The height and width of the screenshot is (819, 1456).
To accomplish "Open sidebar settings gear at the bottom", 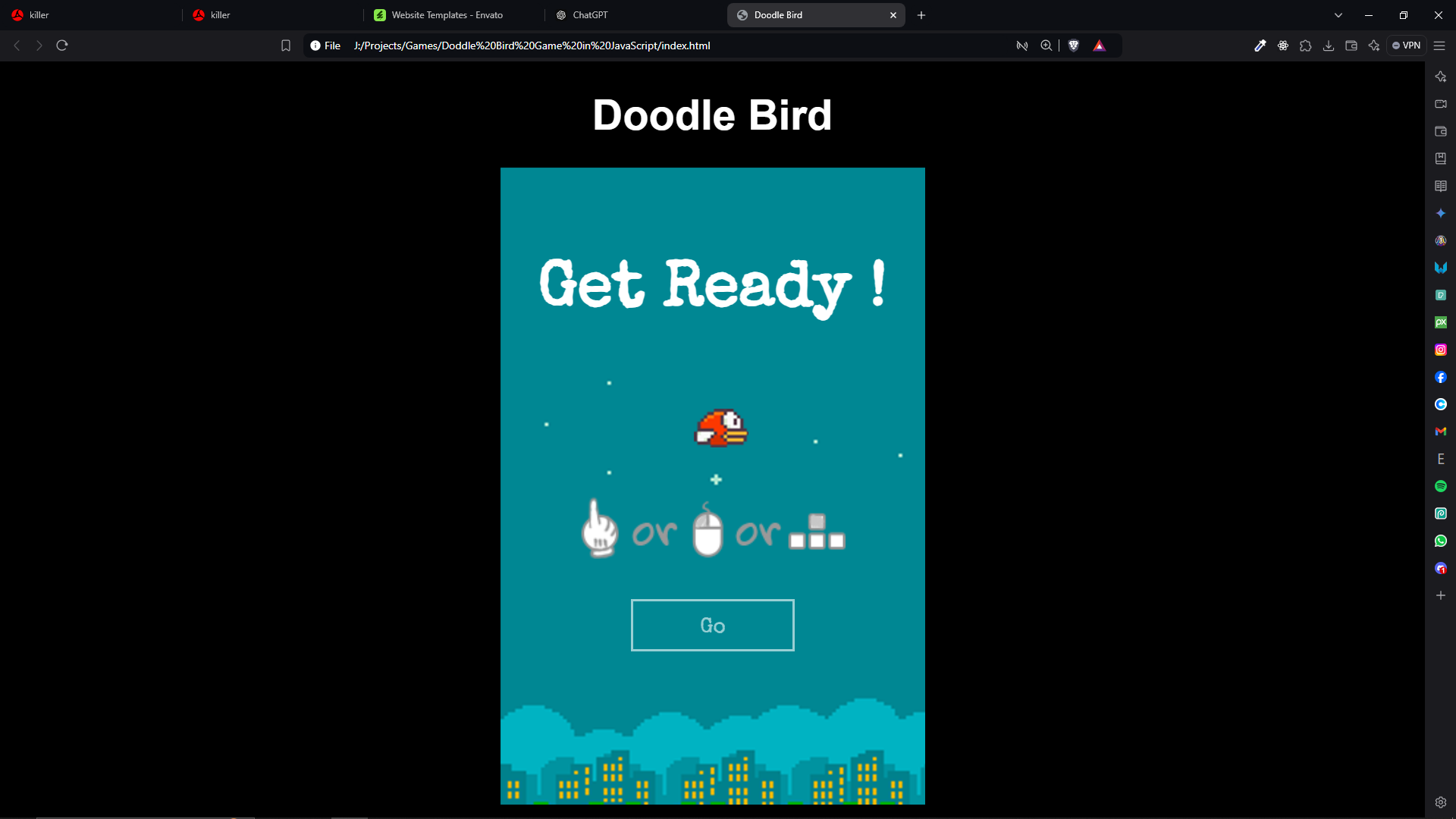I will coord(1441,802).
